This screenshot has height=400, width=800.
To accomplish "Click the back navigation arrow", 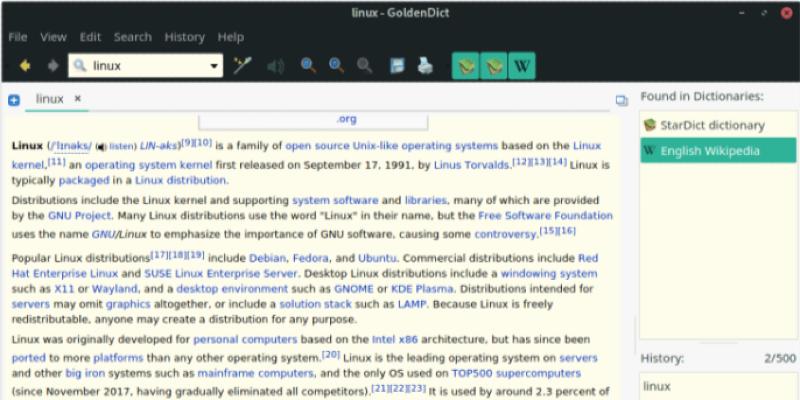I will point(25,67).
